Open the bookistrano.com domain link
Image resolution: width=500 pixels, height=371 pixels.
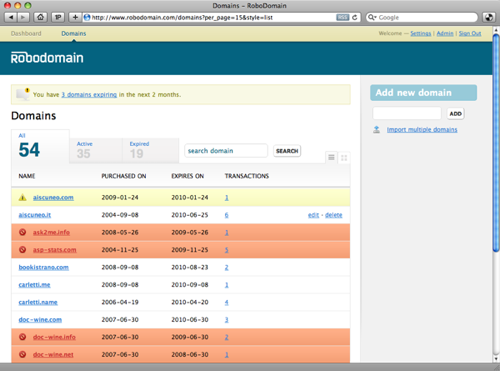44,267
